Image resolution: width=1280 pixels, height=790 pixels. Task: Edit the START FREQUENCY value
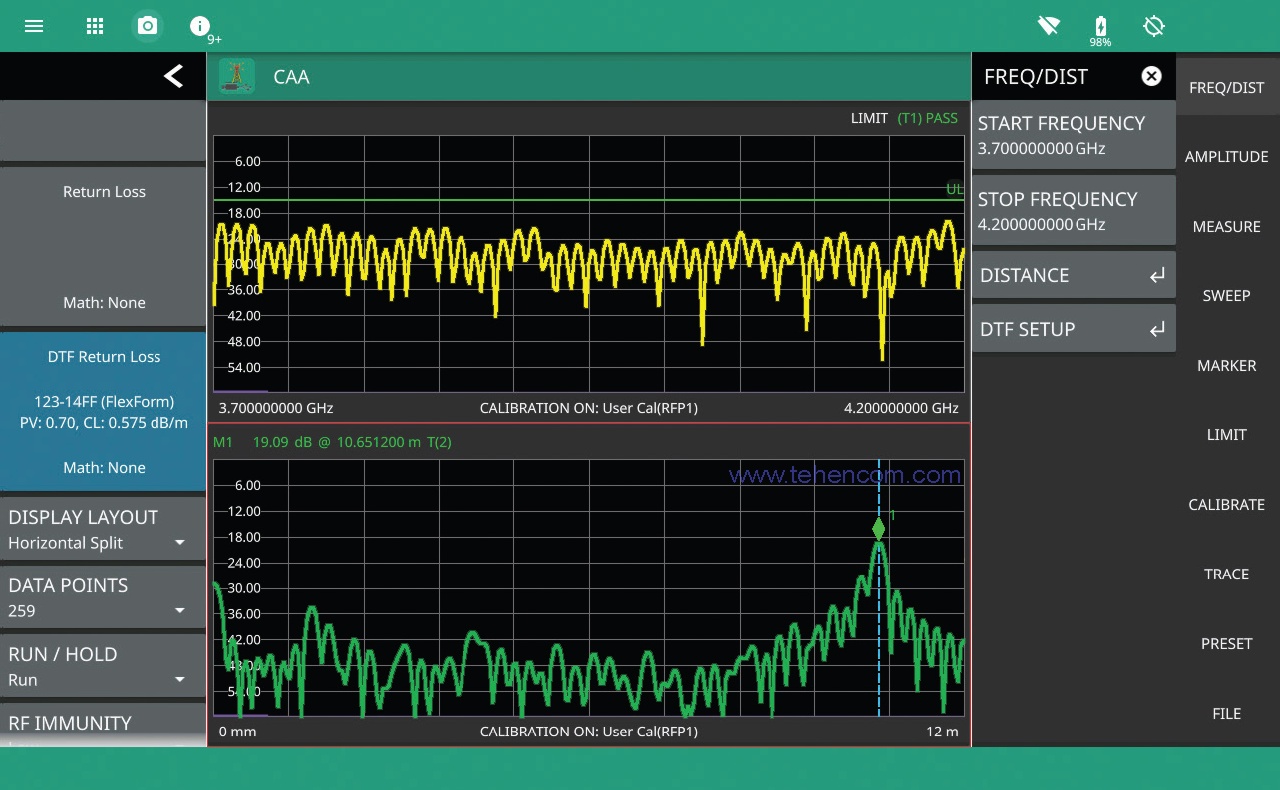pyautogui.click(x=1073, y=135)
